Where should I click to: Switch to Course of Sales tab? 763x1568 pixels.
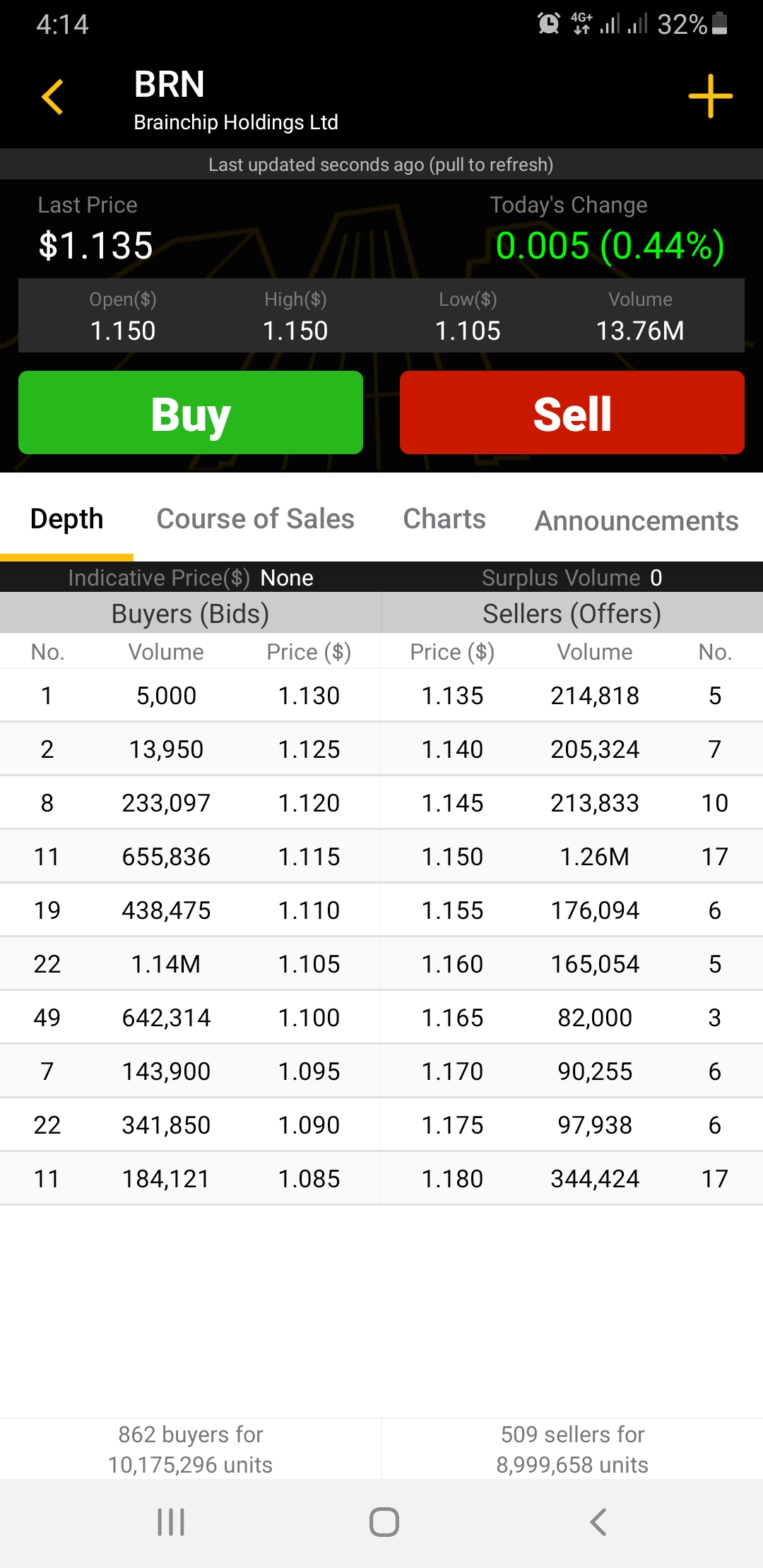[x=255, y=519]
